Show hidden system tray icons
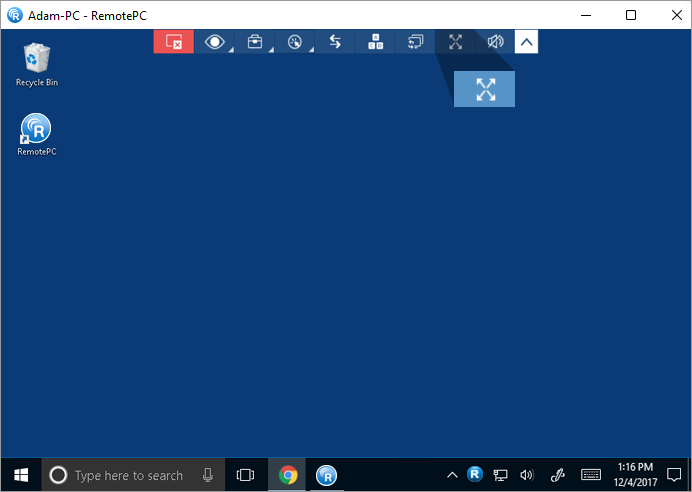 coord(452,475)
